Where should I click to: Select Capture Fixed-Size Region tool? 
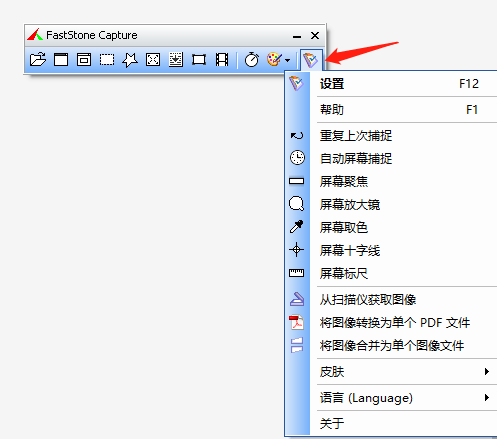click(199, 60)
